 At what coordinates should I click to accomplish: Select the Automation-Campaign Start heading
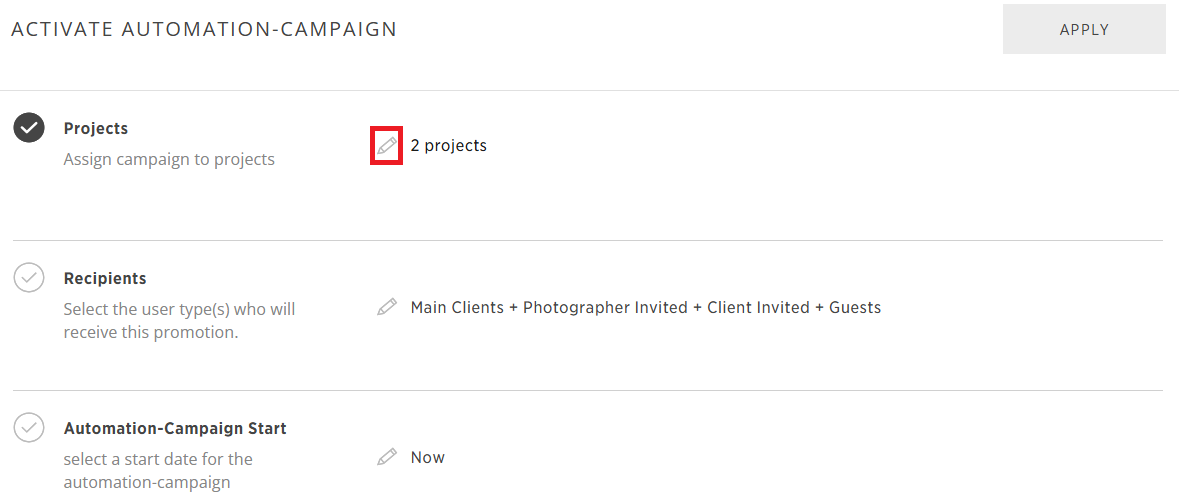175,429
